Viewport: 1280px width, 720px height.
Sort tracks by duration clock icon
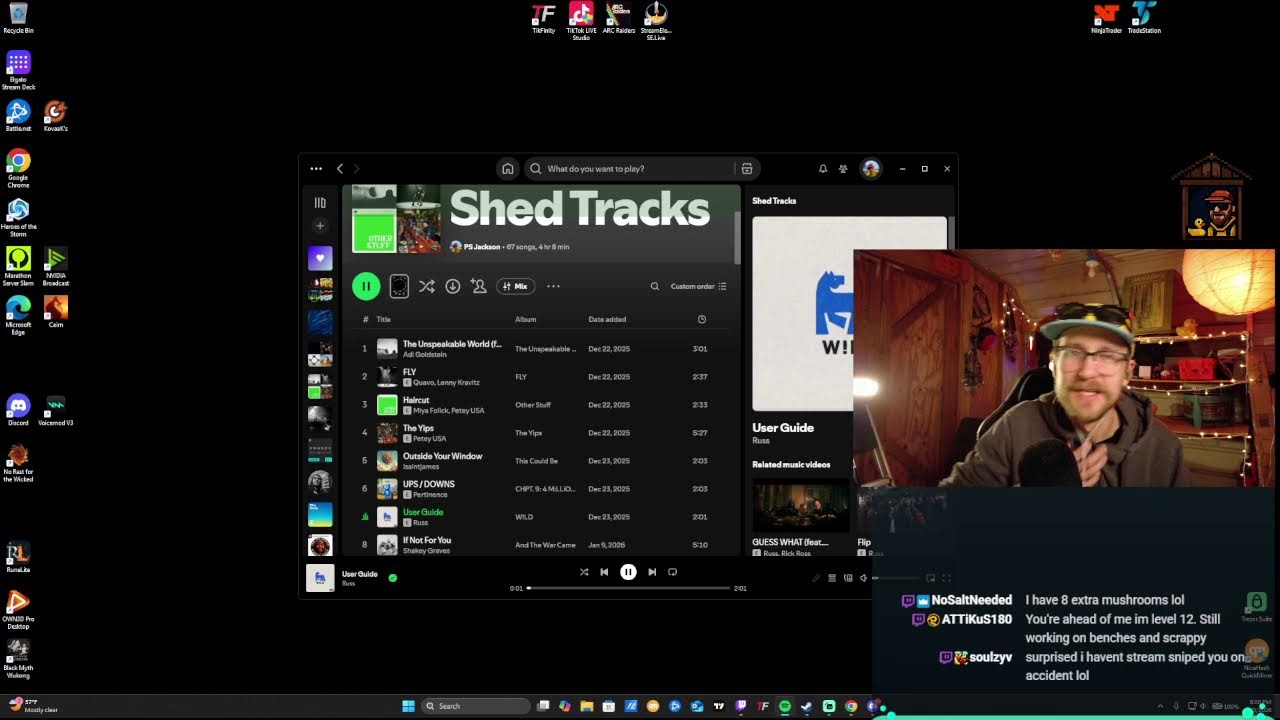(x=701, y=319)
